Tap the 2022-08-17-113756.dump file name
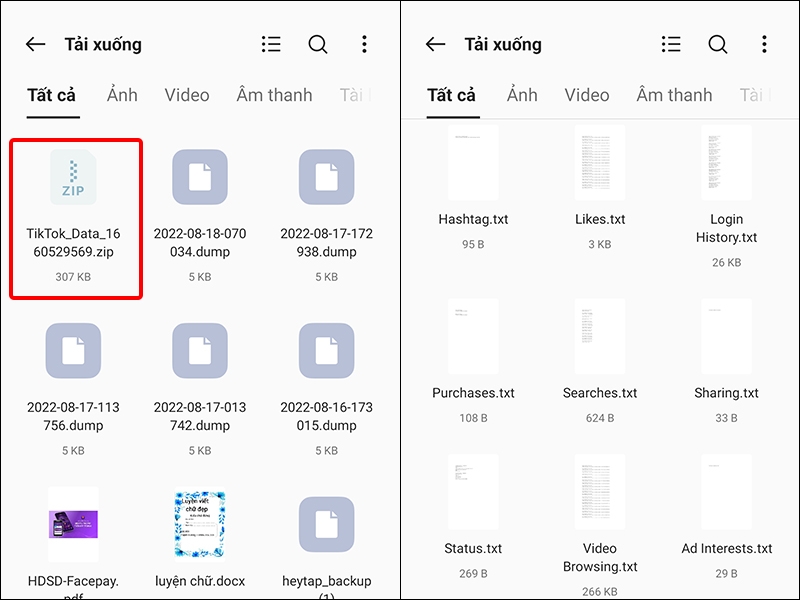The height and width of the screenshot is (600, 800). [x=73, y=416]
